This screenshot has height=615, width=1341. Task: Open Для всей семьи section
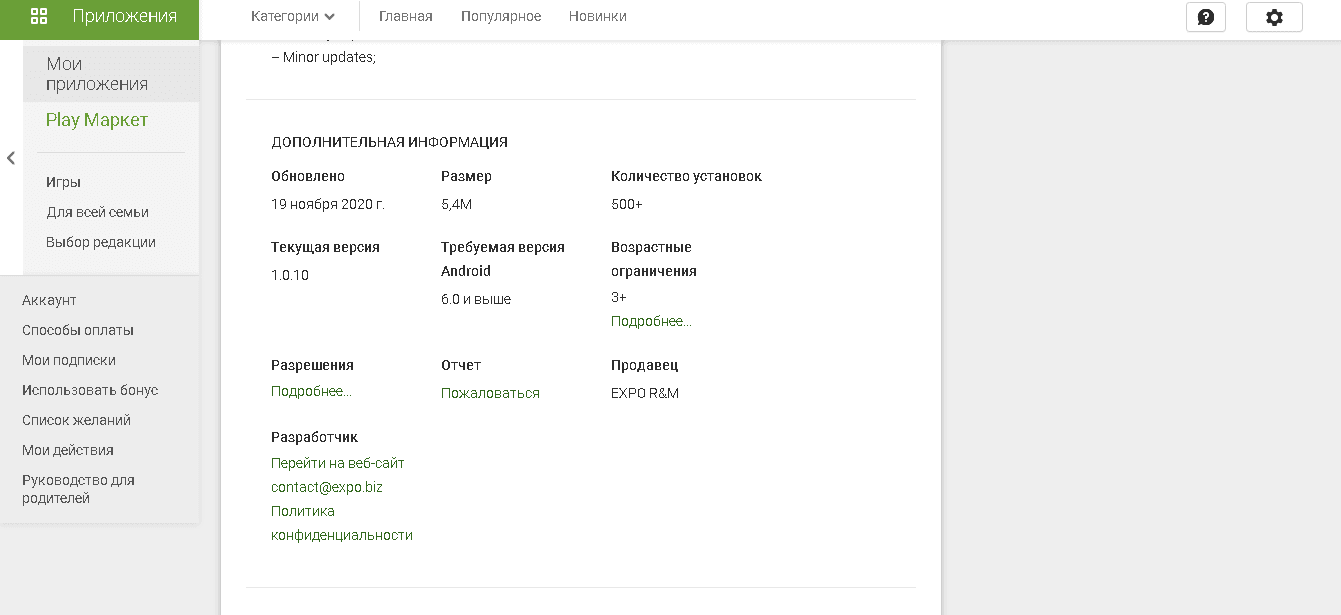point(97,212)
